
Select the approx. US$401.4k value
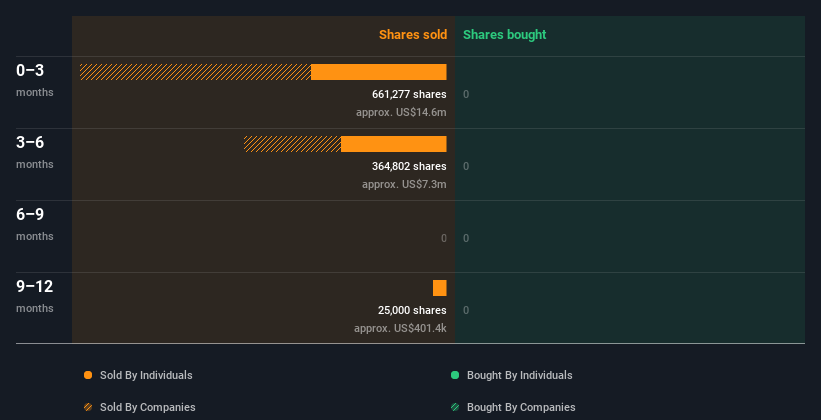click(x=400, y=328)
